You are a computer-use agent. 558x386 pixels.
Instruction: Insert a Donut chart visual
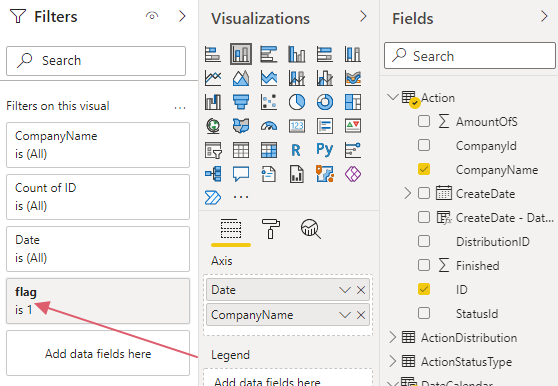(325, 102)
